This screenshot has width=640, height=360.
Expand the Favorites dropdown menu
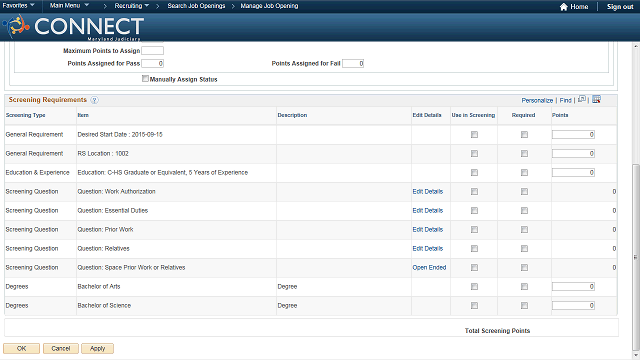[x=18, y=6]
